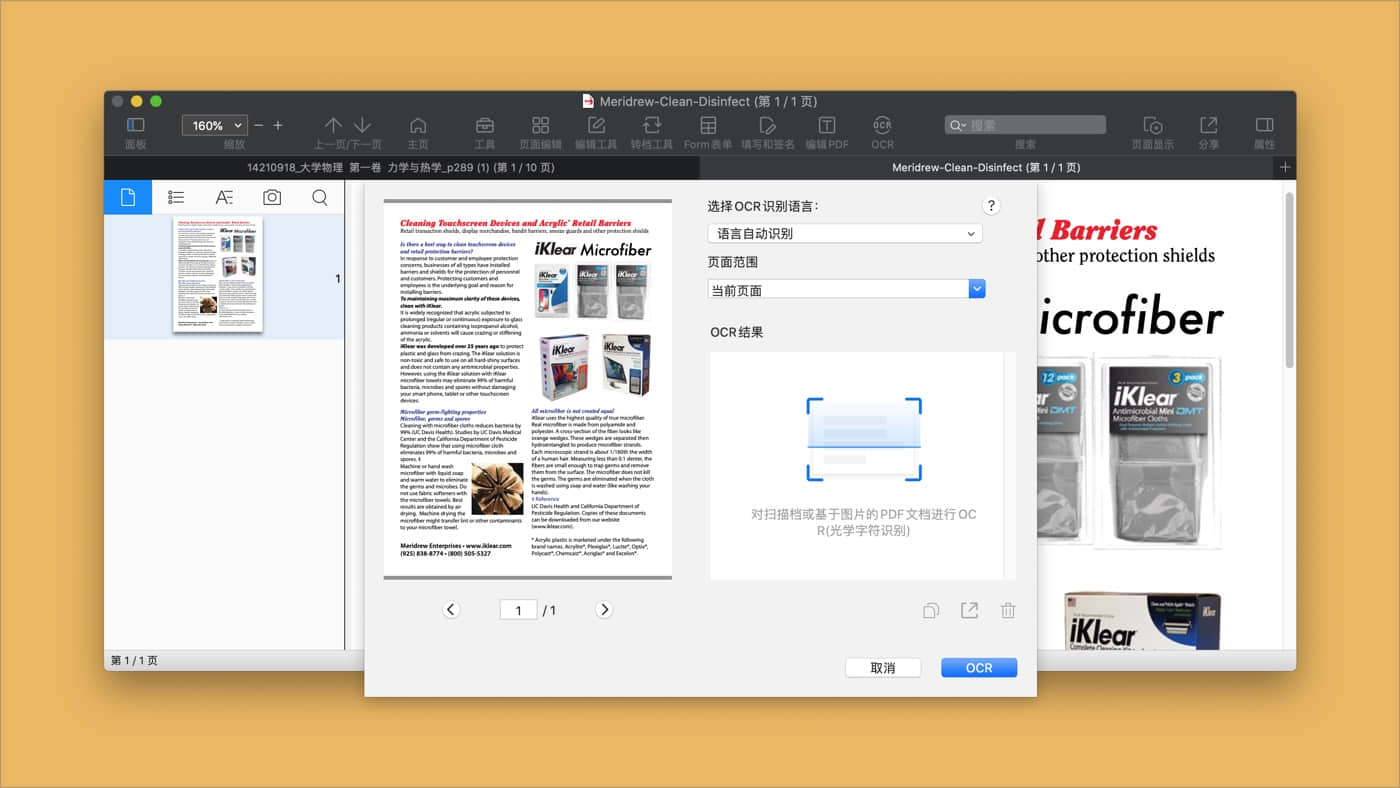
Task: Click the 选择 OCR 识别语言 label
Action: [763, 206]
